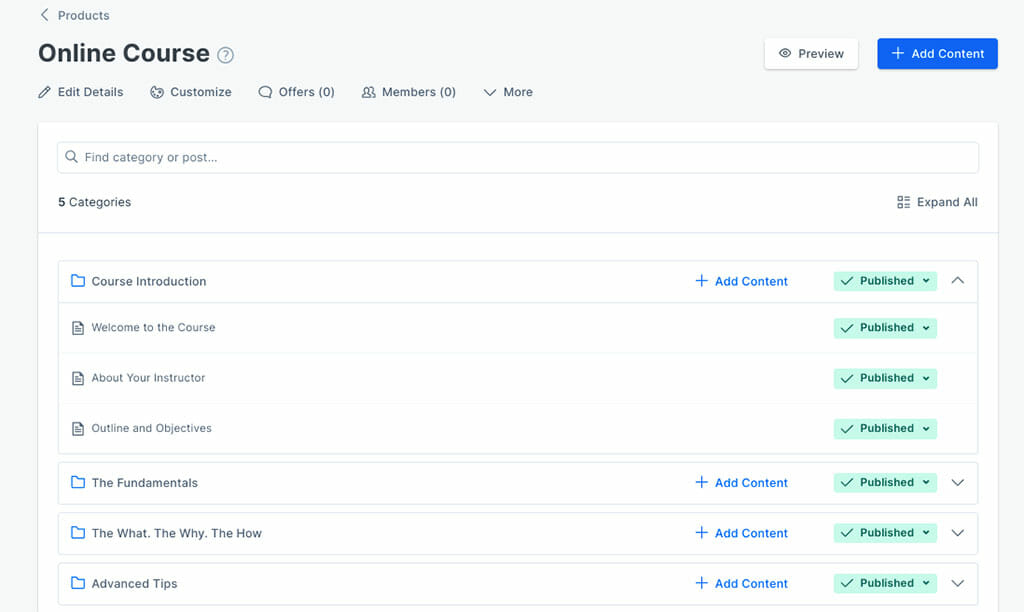1024x612 pixels.
Task: Open Published dropdown for The Fundamentals
Action: pyautogui.click(x=885, y=482)
